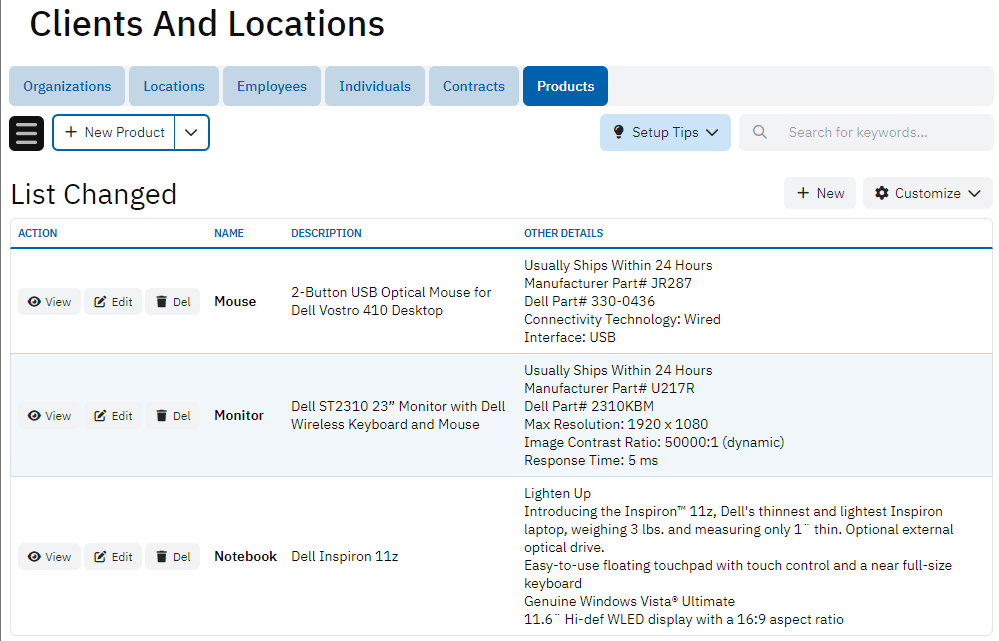
Task: Delete the Notebook product entry
Action: pyautogui.click(x=173, y=557)
